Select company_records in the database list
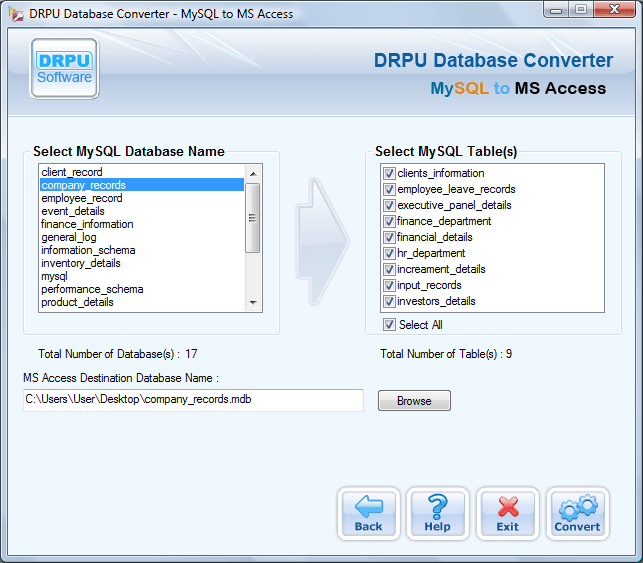Viewport: 643px width, 563px height. [142, 185]
